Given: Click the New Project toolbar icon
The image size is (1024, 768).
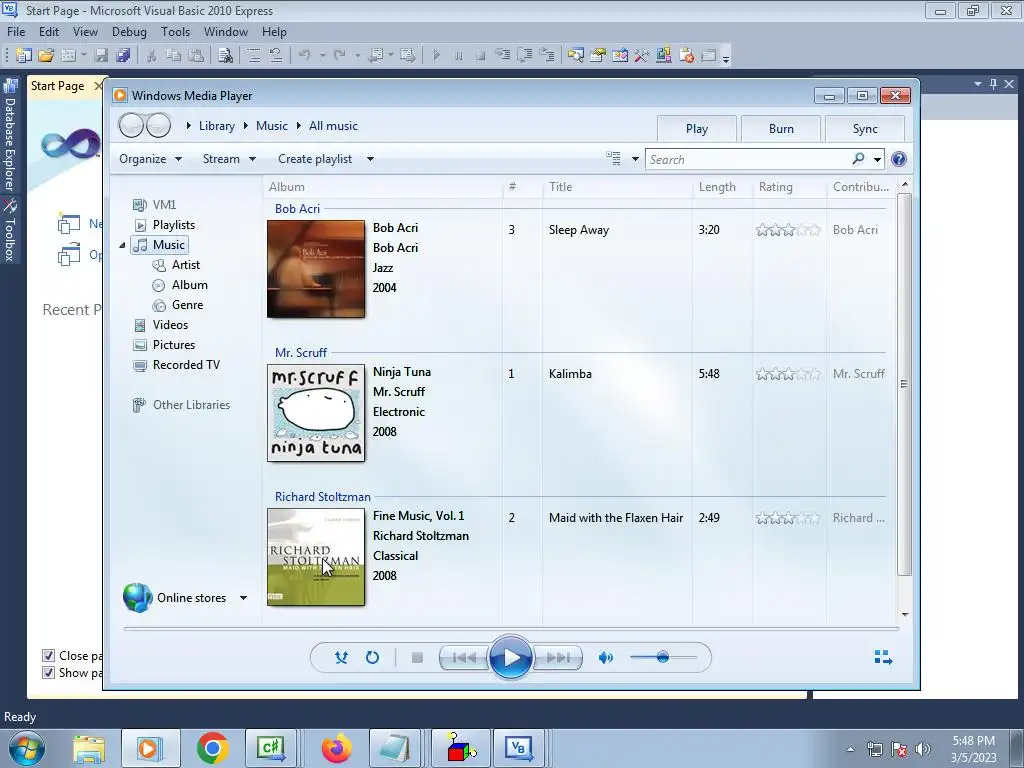Looking at the screenshot, I should point(24,56).
